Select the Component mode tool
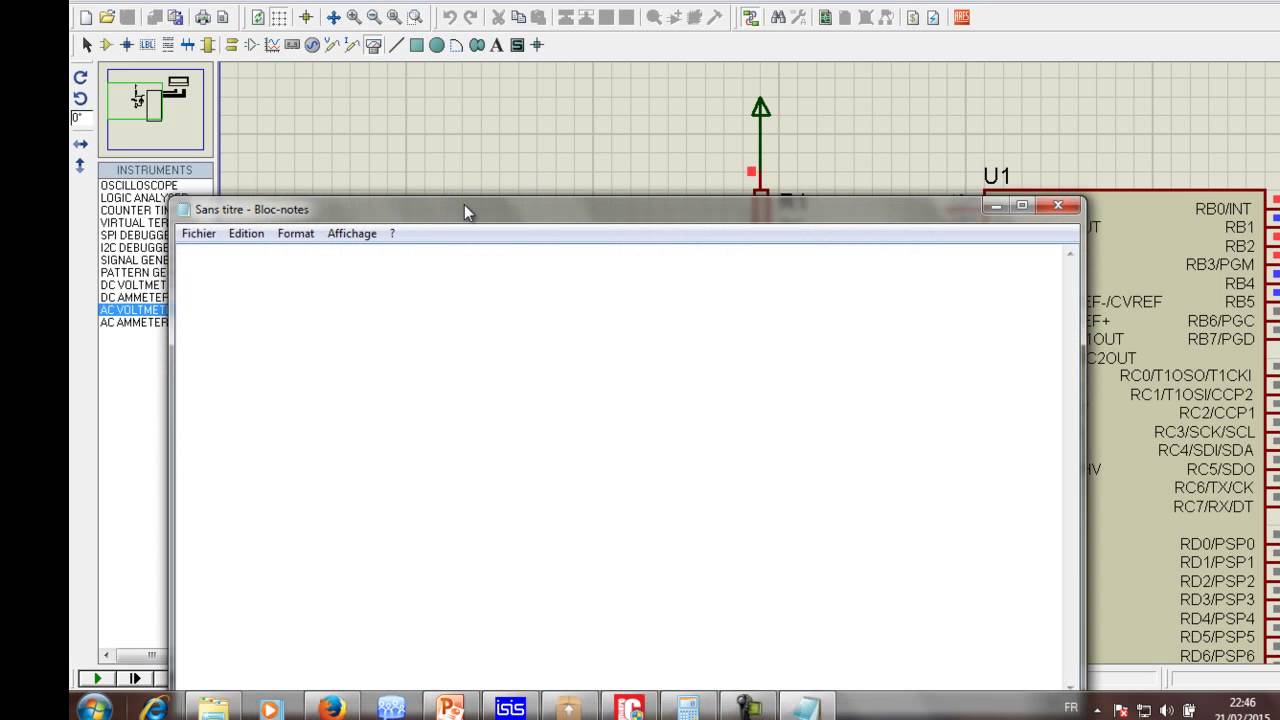 [x=106, y=45]
